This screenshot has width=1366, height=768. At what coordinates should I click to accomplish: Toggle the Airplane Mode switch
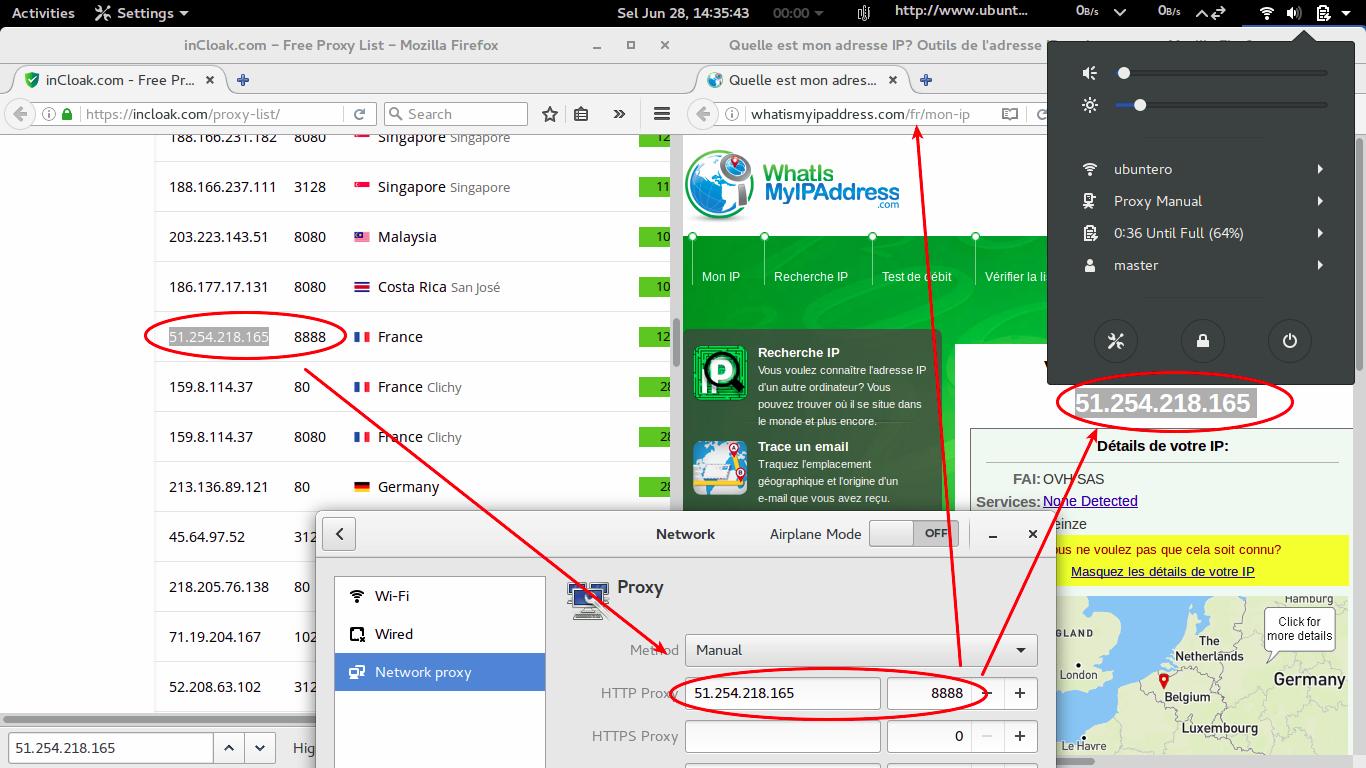[x=913, y=534]
